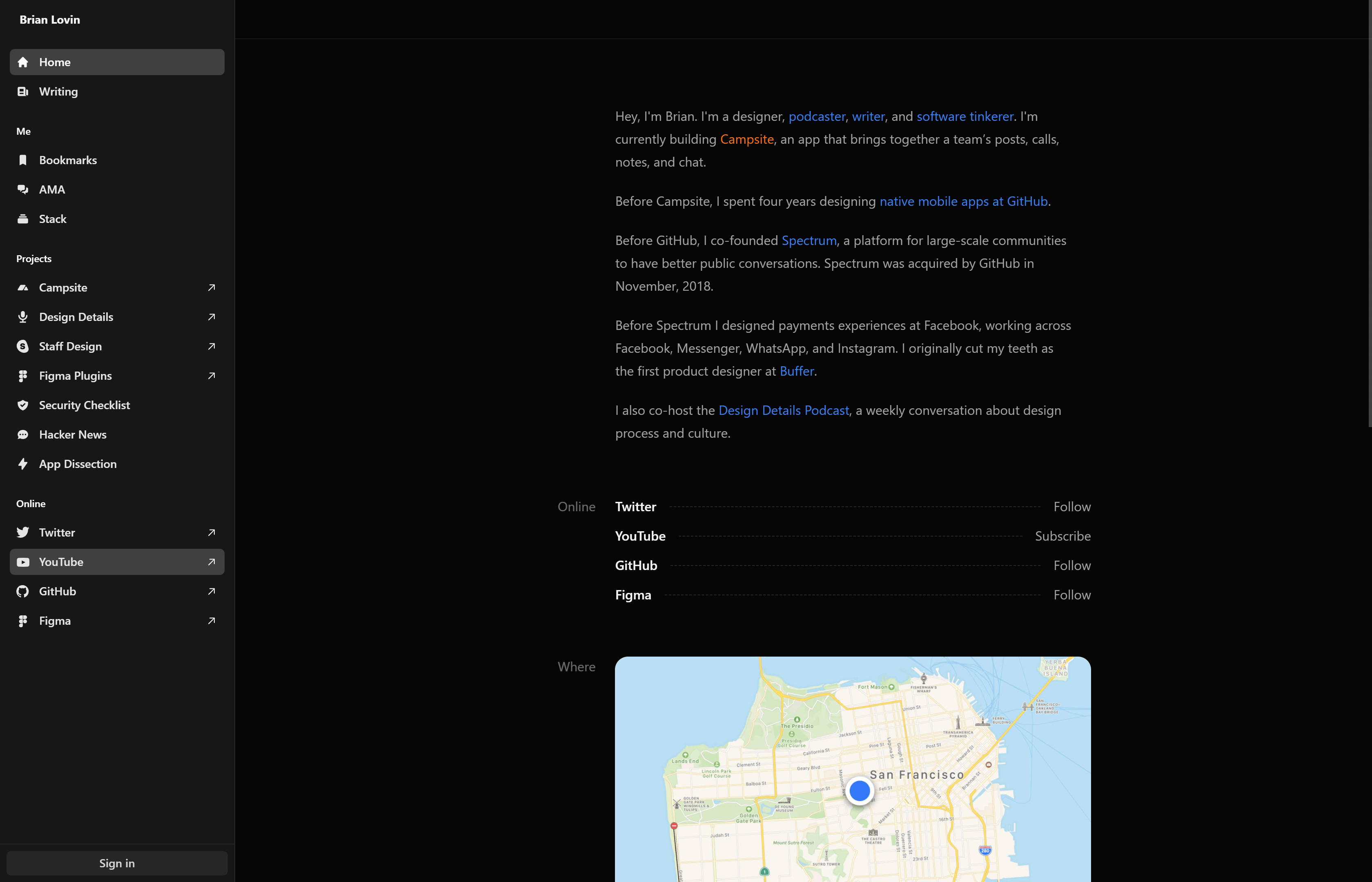1372x882 pixels.
Task: Click the Design Details microphone icon
Action: 23,317
